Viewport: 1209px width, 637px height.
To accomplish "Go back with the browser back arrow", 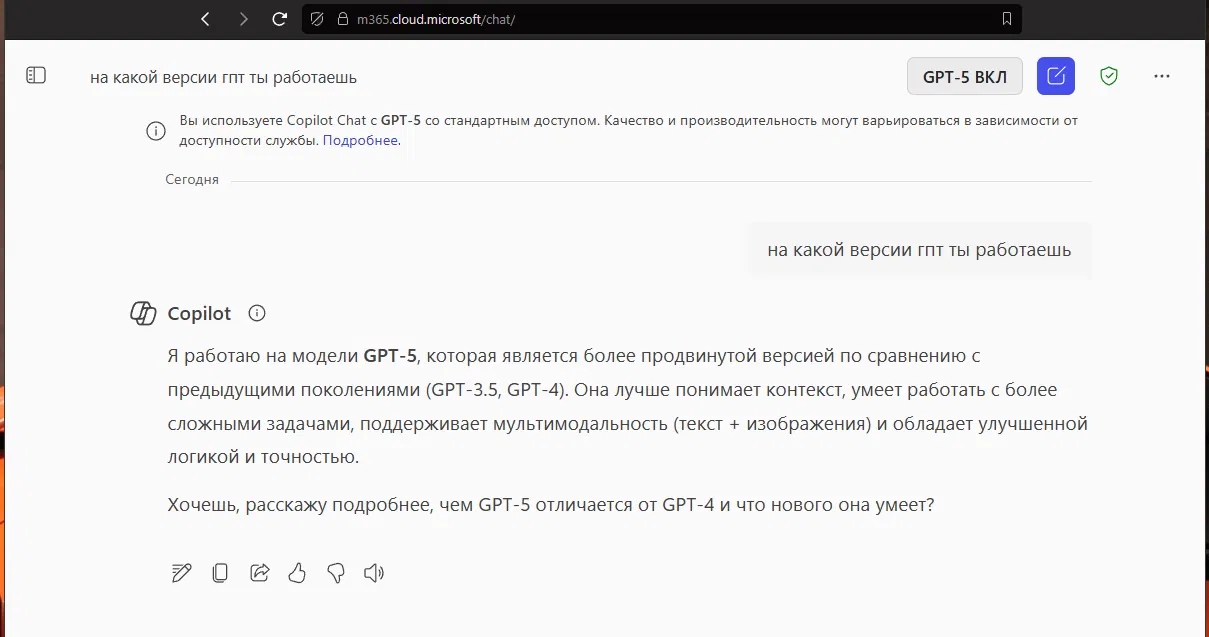I will pyautogui.click(x=205, y=18).
